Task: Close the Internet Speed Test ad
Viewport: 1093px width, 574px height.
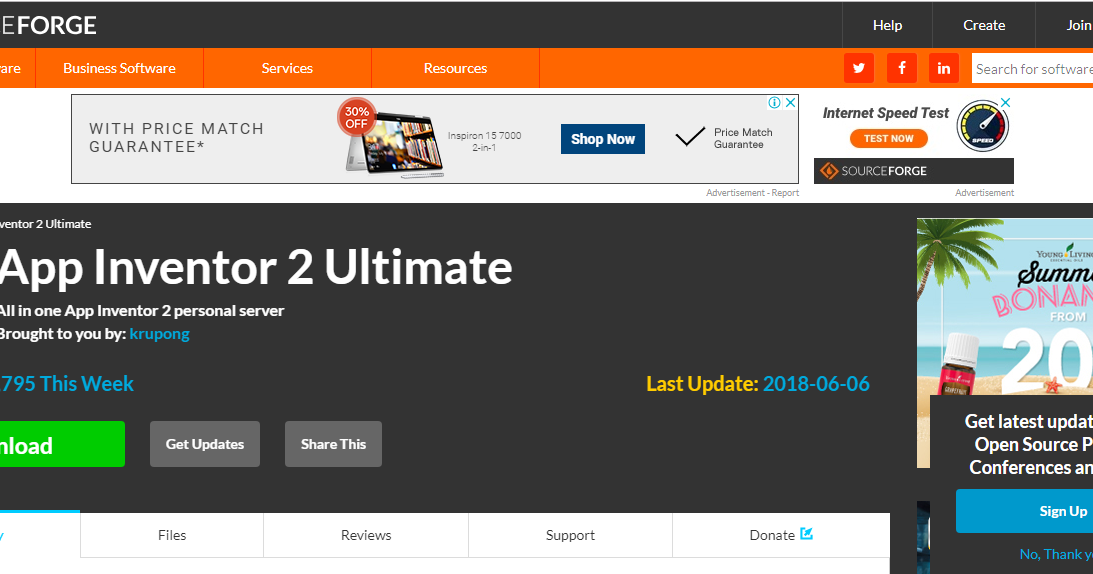Action: 1006,103
